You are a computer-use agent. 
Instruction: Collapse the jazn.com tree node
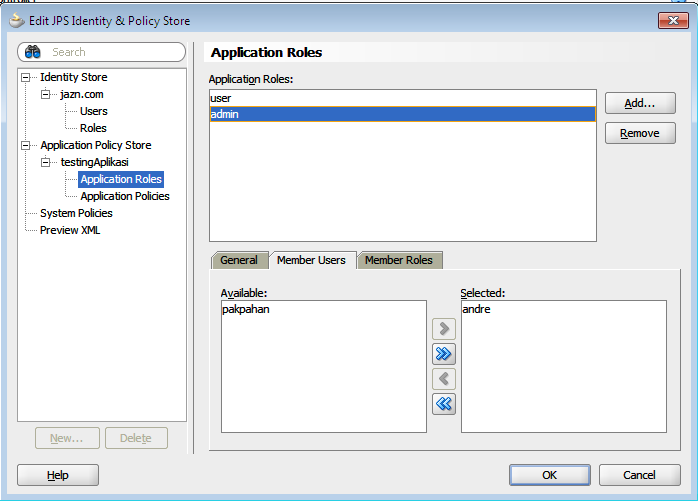point(45,94)
